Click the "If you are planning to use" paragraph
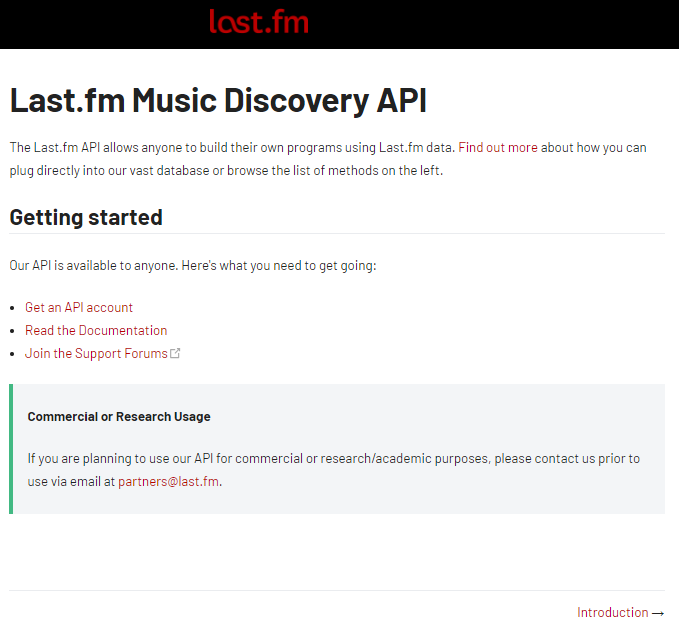Image resolution: width=679 pixels, height=629 pixels. tap(333, 458)
